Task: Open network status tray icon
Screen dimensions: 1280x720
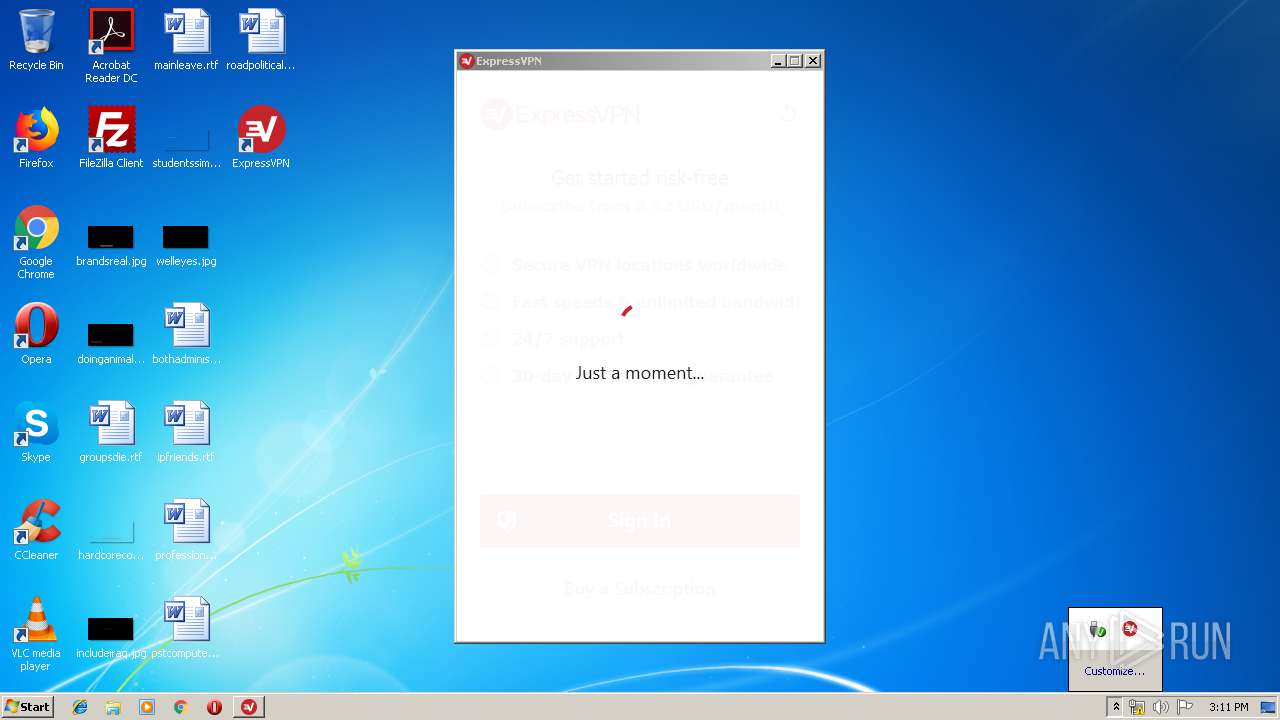Action: [1137, 707]
